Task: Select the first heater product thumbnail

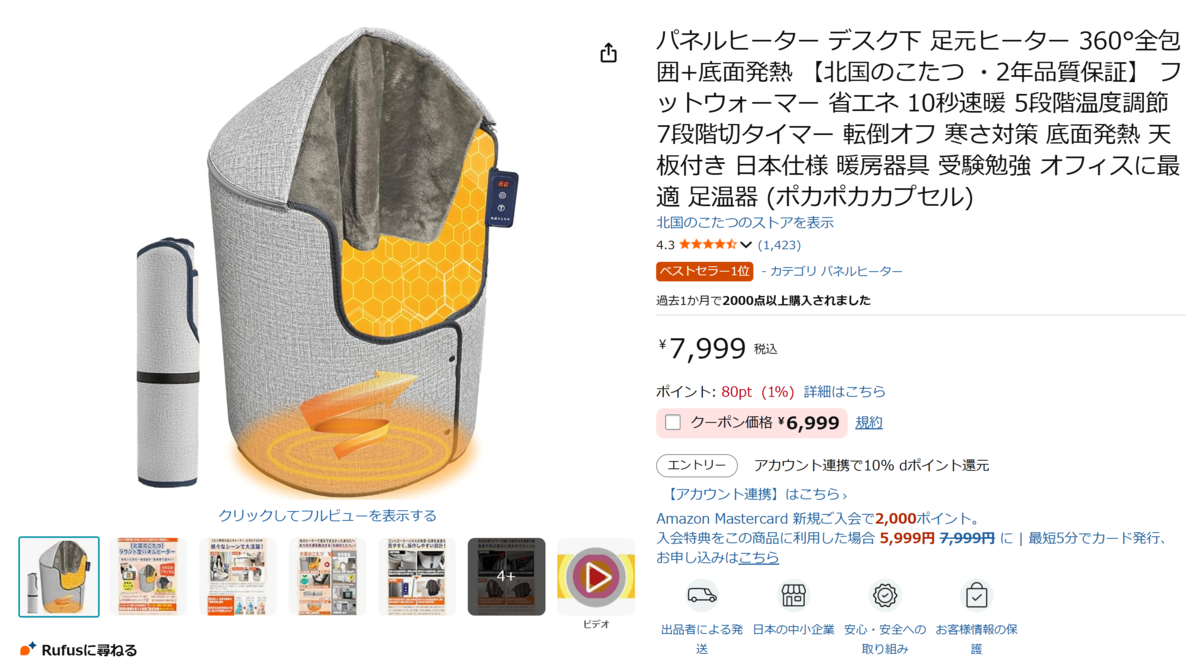Action: (59, 577)
